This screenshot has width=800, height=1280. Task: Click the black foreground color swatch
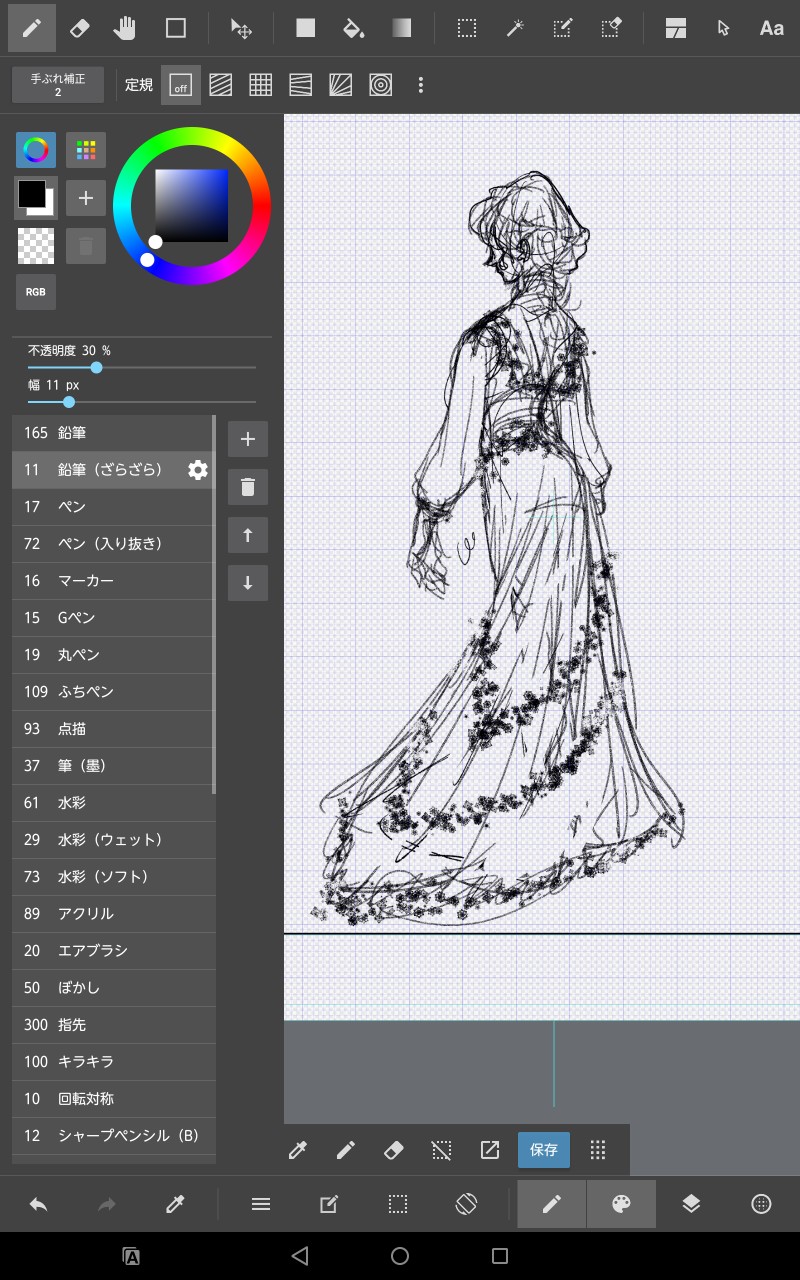click(31, 193)
